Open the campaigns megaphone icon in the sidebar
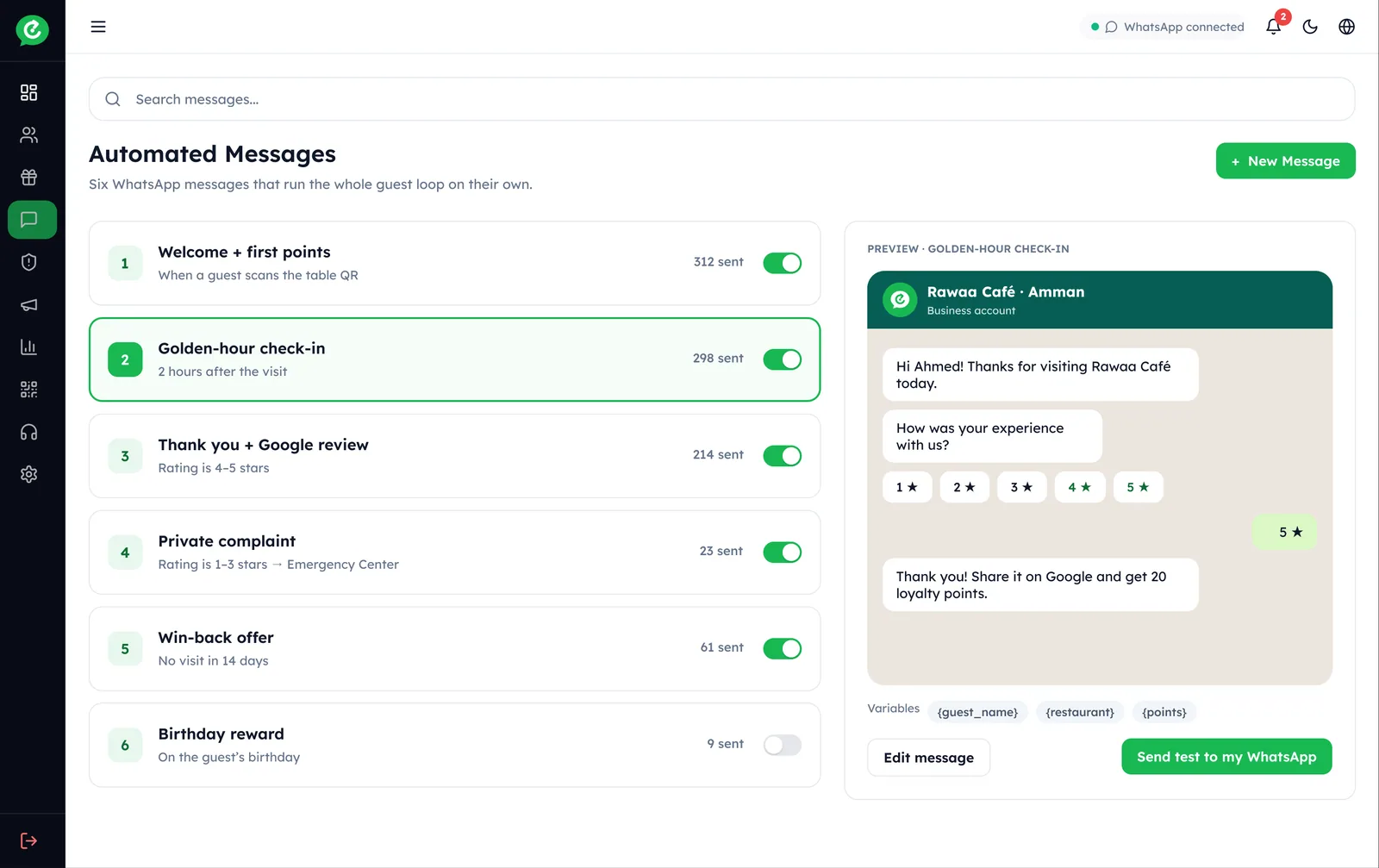1379x868 pixels. (29, 304)
